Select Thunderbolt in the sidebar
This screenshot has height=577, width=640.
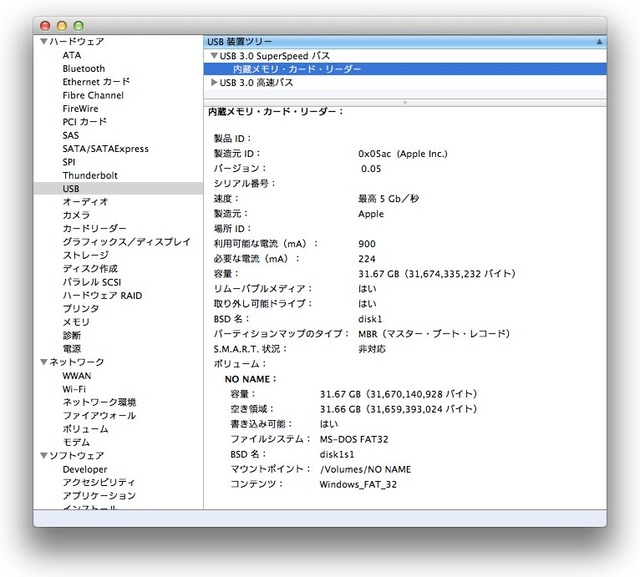coord(90,175)
